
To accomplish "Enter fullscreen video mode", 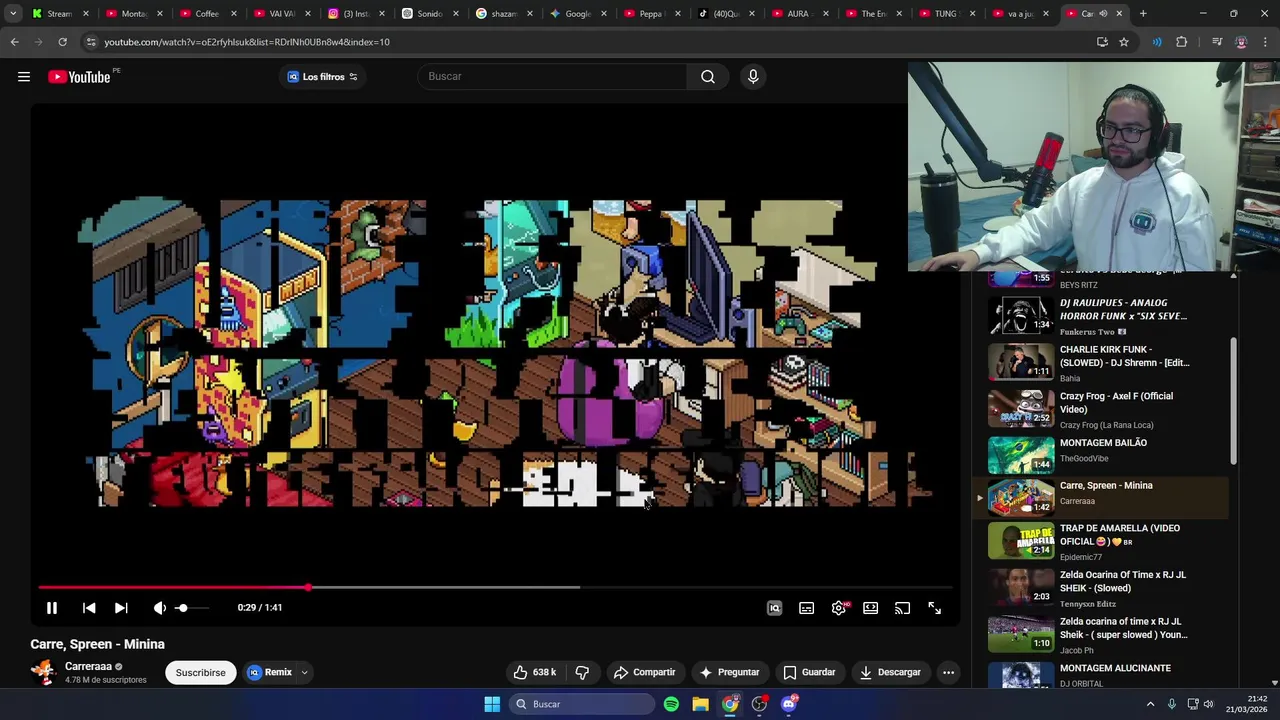I will [935, 608].
